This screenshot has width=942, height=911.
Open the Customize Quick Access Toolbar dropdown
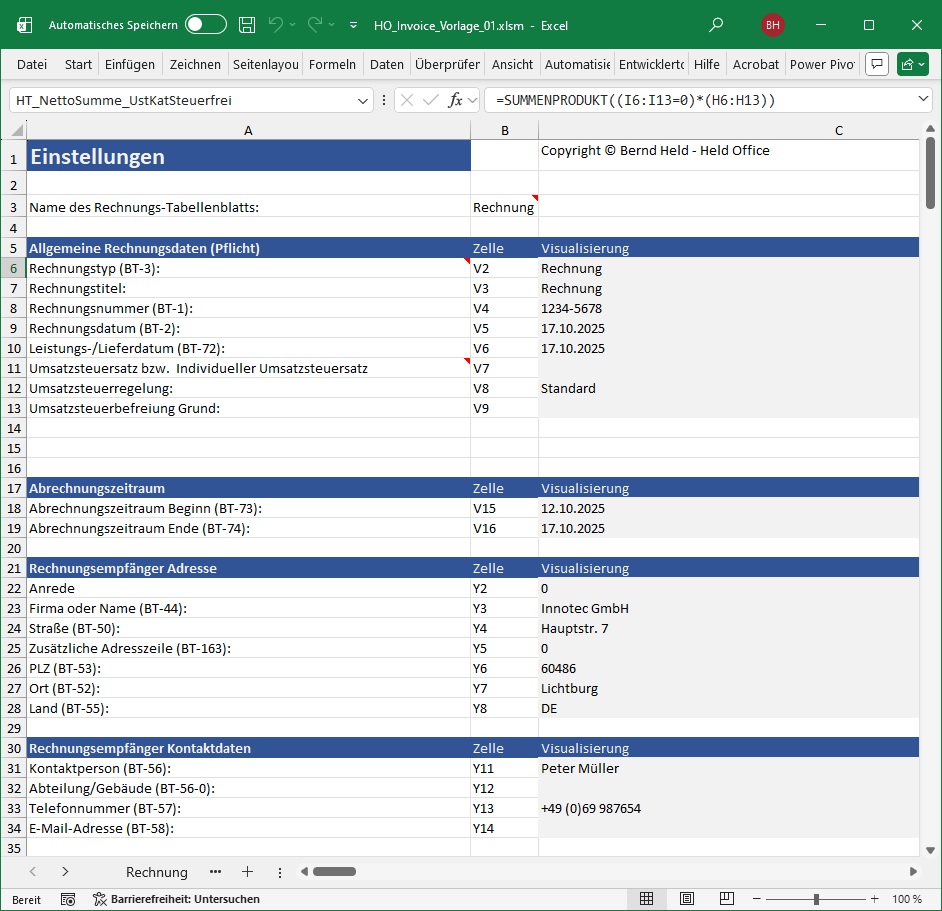click(x=353, y=25)
